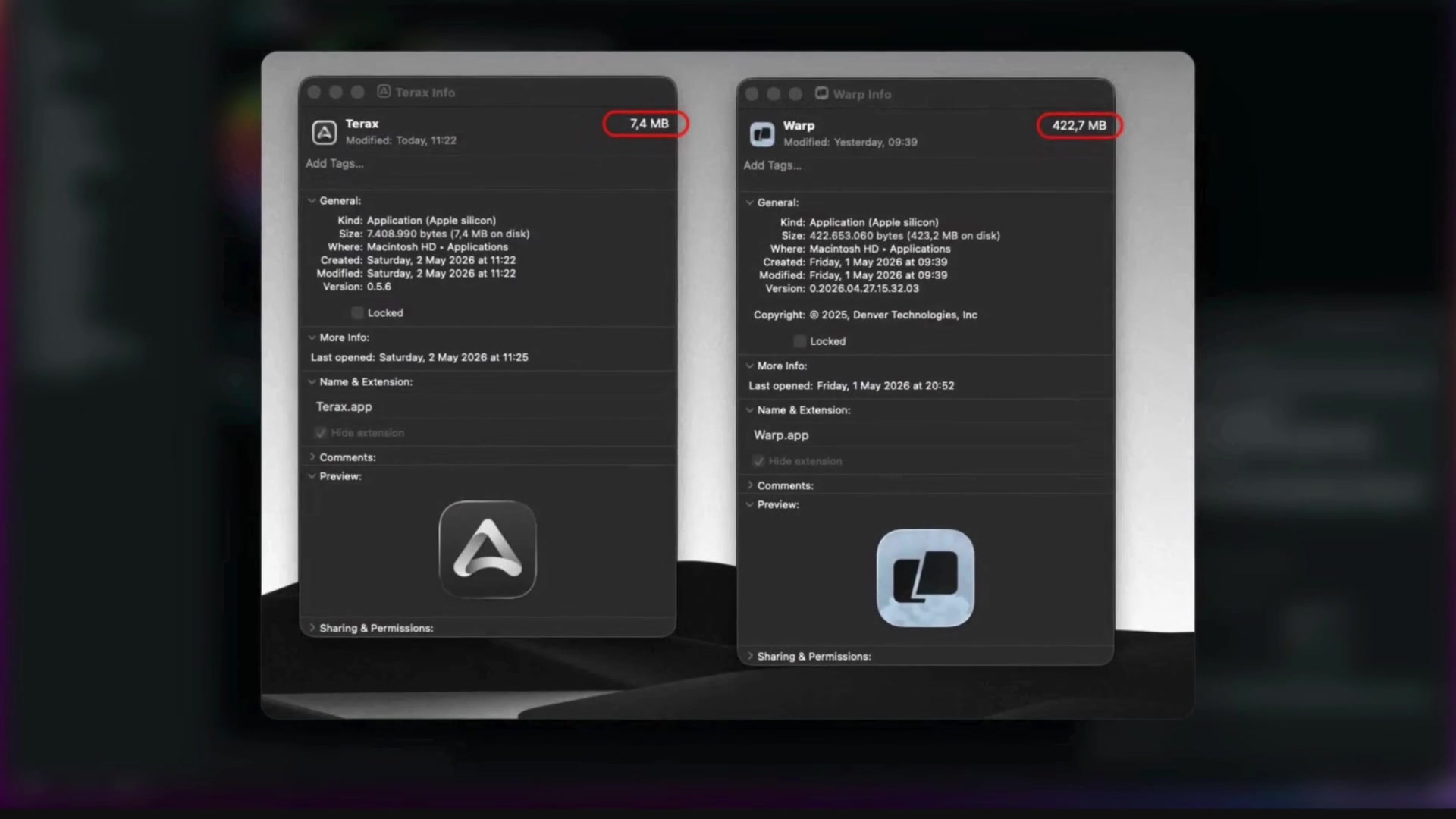Expand Sharing & Permissions in Terax Info

coord(312,628)
